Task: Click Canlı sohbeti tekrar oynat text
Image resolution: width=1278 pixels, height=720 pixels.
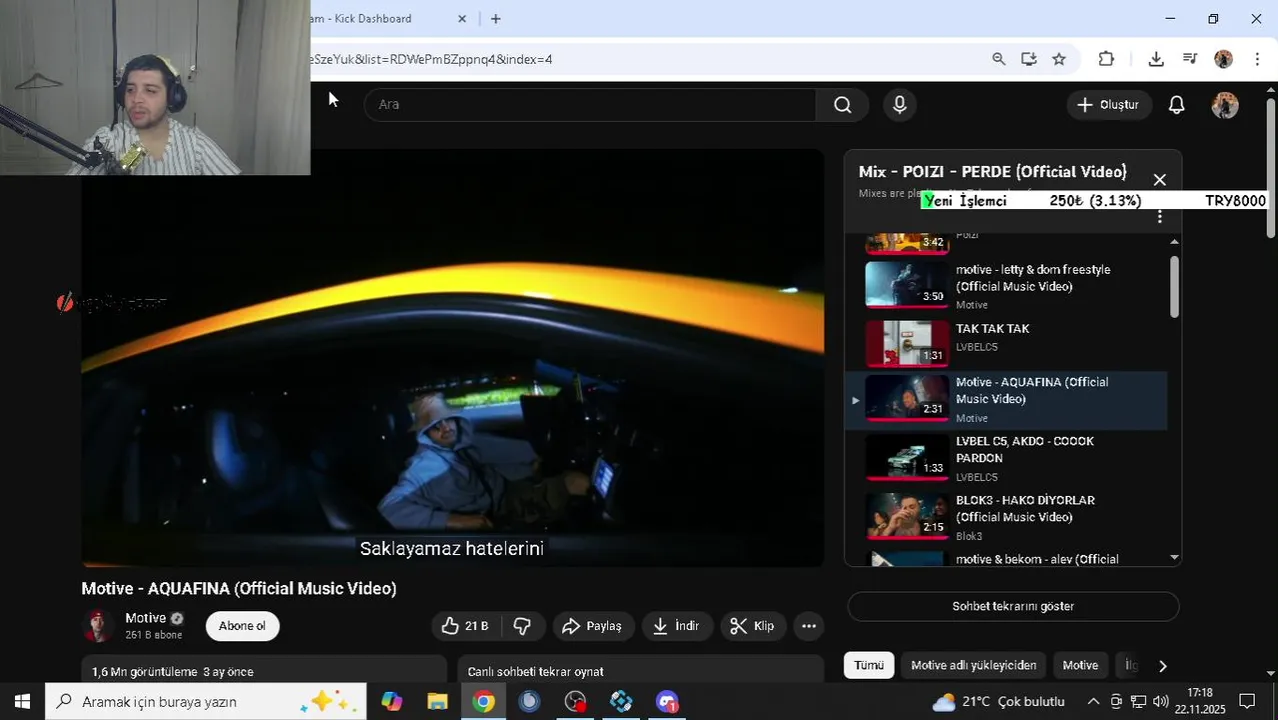Action: [535, 672]
